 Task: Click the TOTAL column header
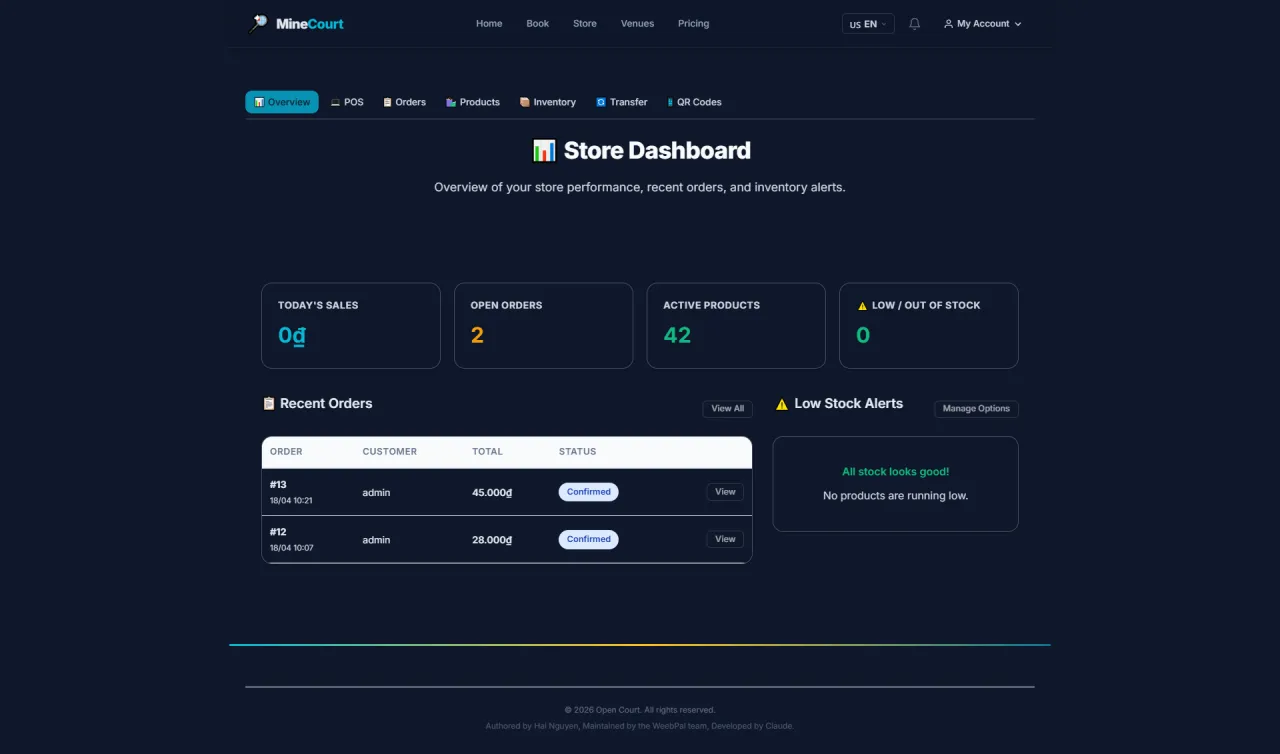pyautogui.click(x=487, y=452)
